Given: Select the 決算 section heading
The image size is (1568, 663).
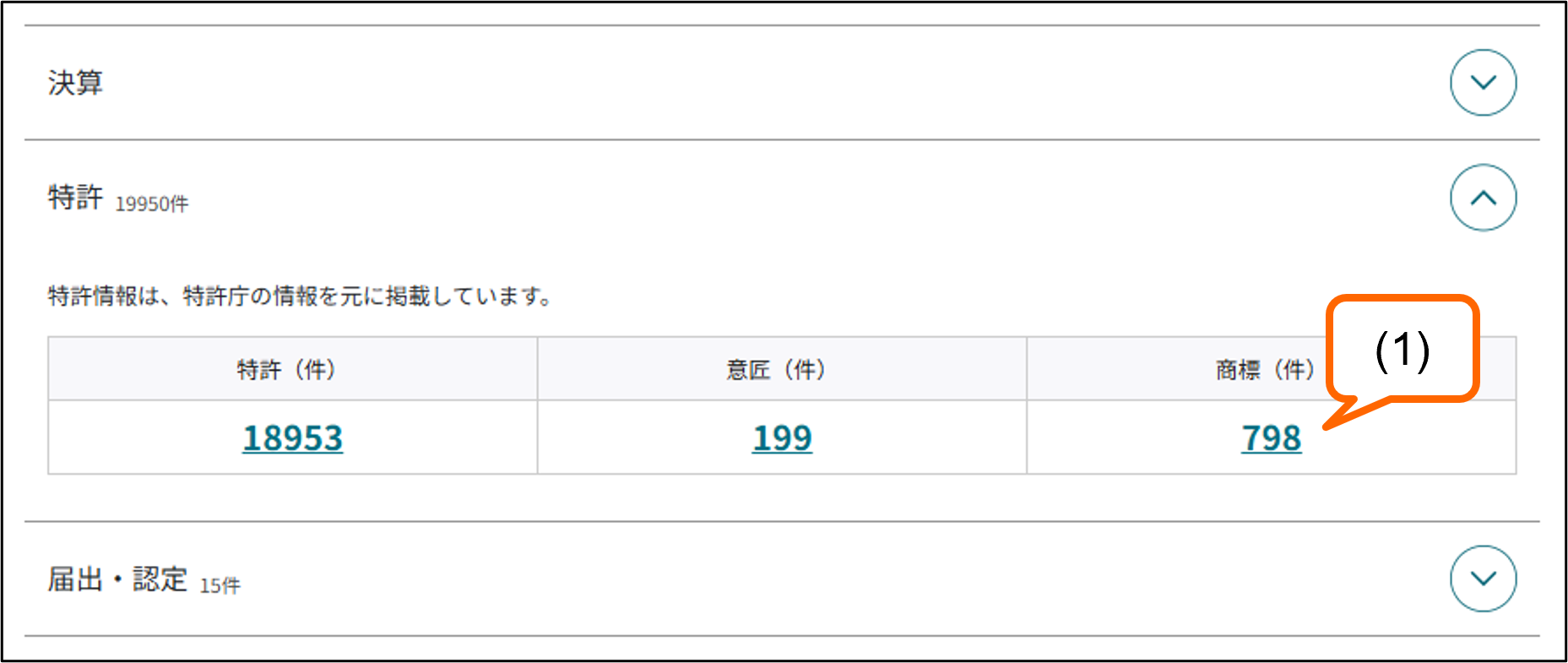Looking at the screenshot, I should tap(76, 82).
